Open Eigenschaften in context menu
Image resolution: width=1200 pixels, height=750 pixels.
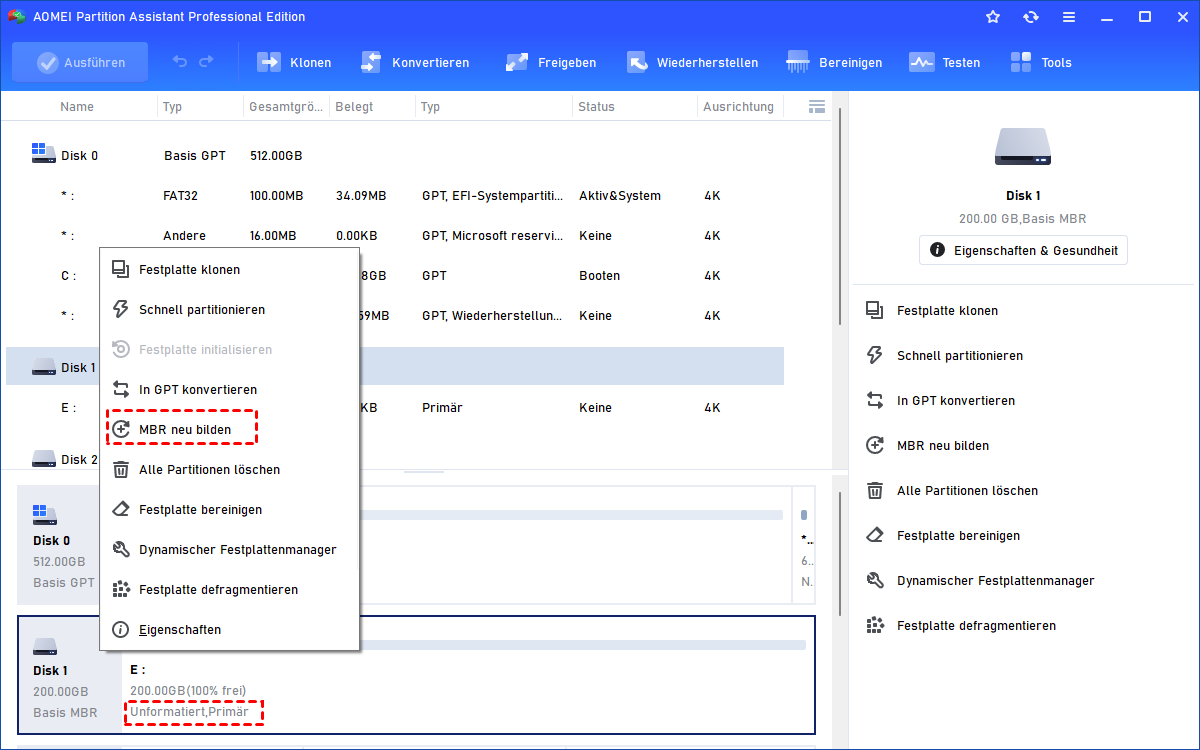229,630
